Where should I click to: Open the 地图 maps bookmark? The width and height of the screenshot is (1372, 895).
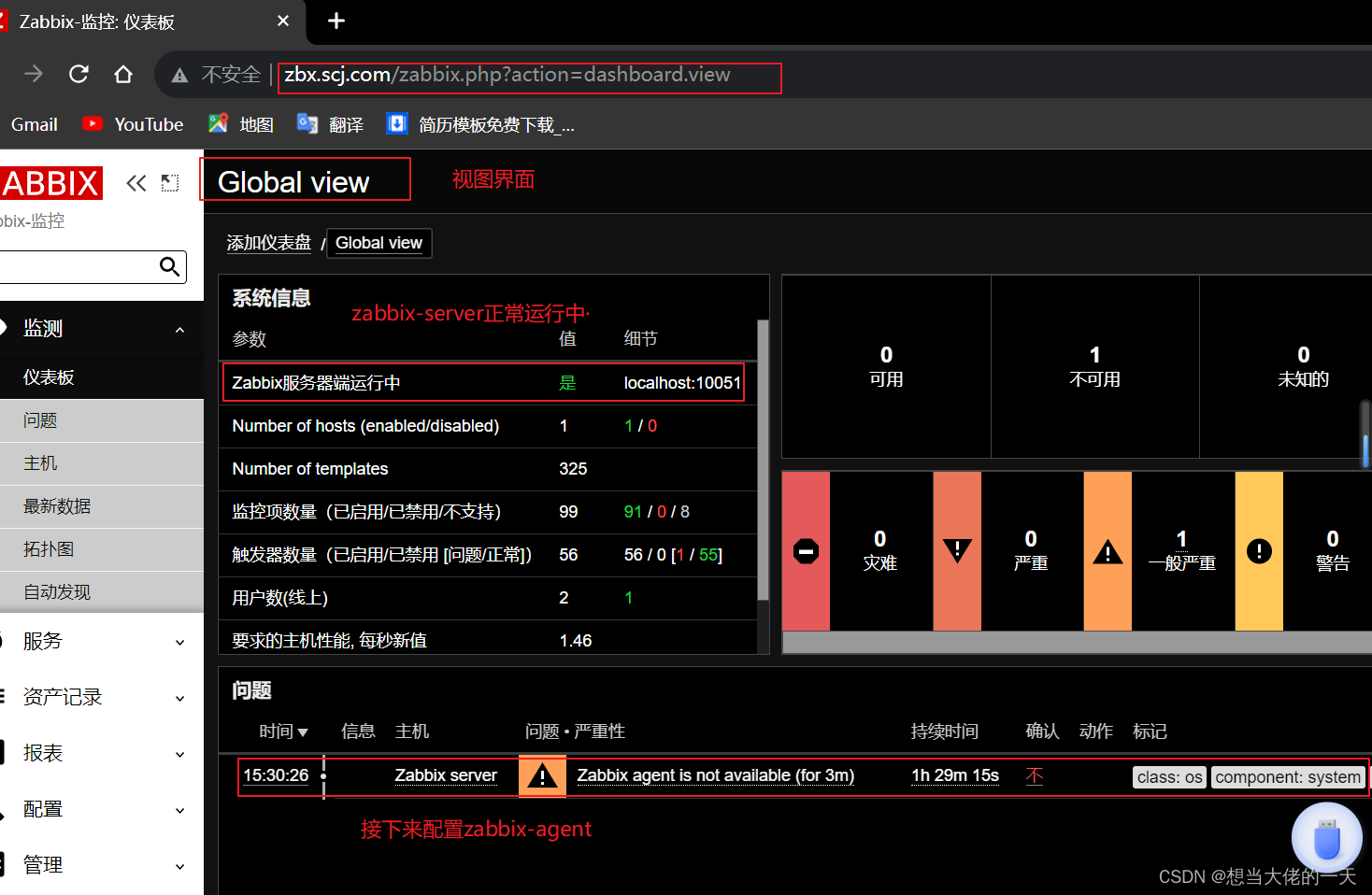pos(241,124)
